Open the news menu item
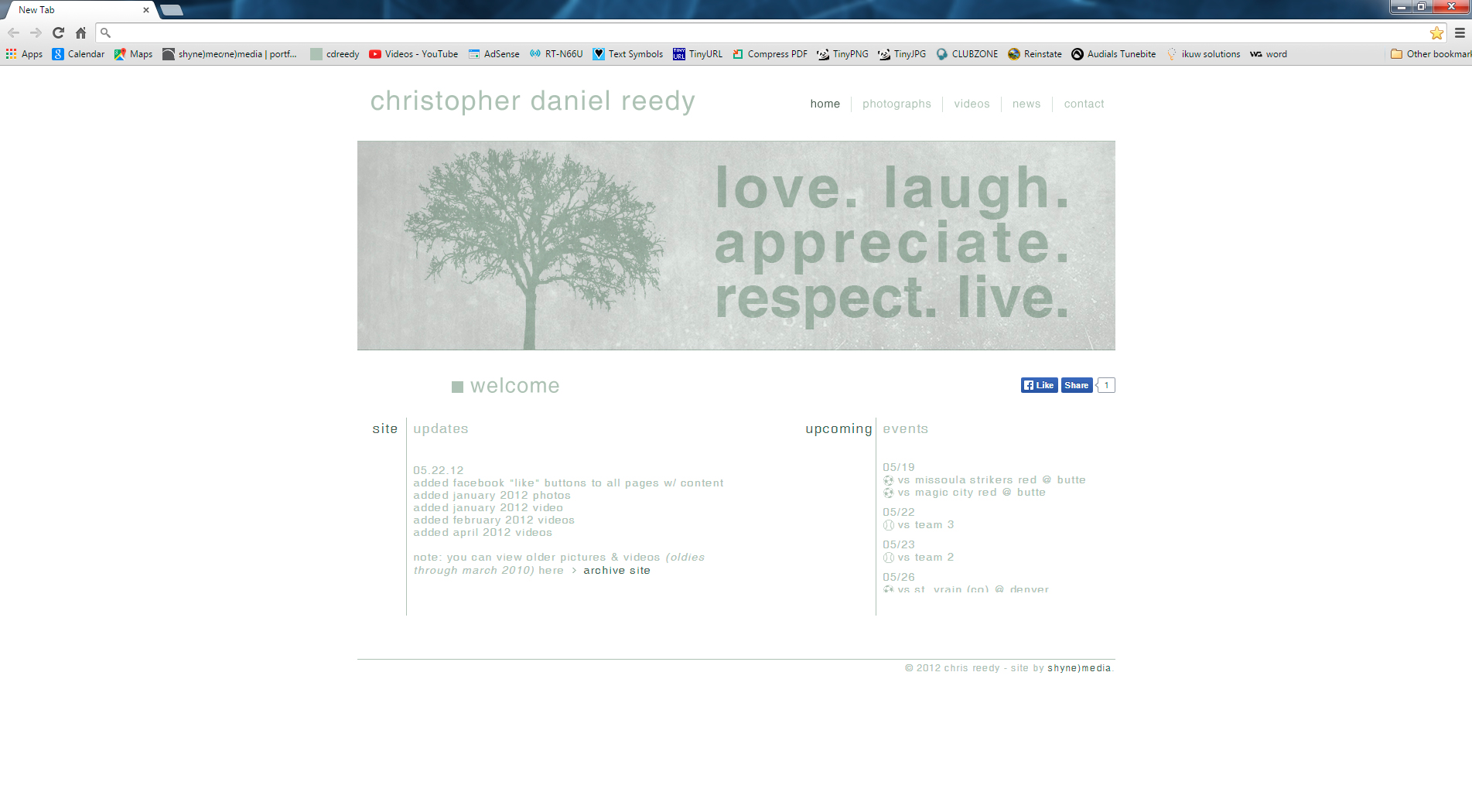1472x812 pixels. click(x=1026, y=104)
